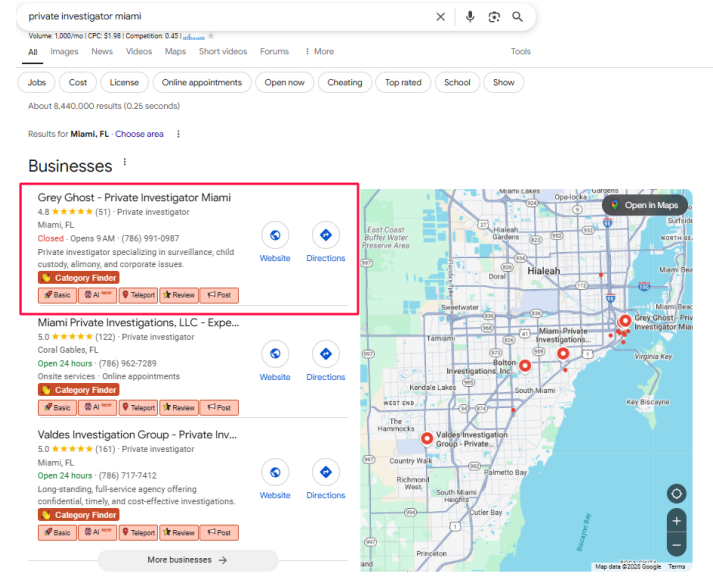Switch to the Images tab

tap(64, 52)
